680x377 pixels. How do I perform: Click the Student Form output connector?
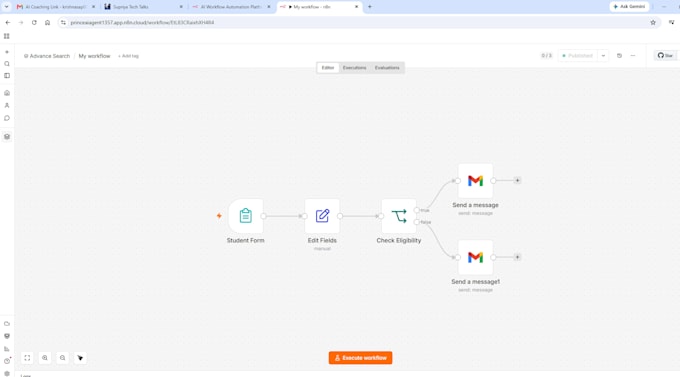point(263,216)
